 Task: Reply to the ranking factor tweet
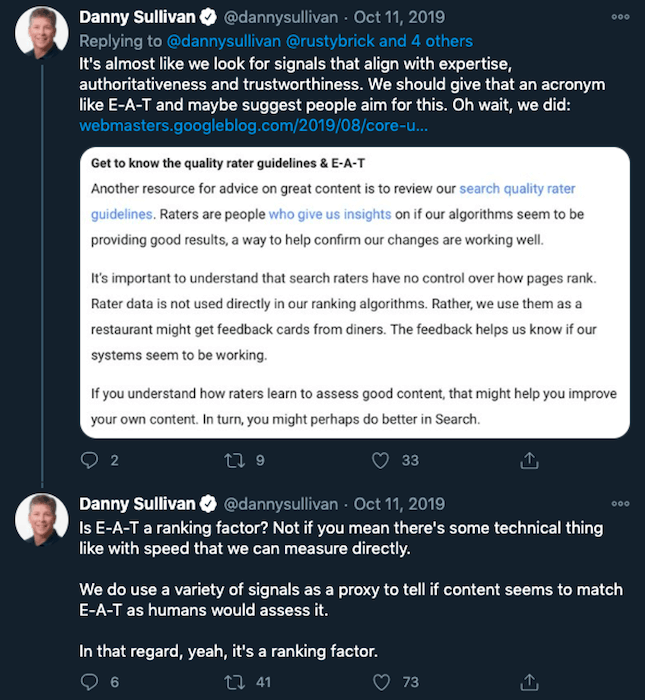point(89,682)
